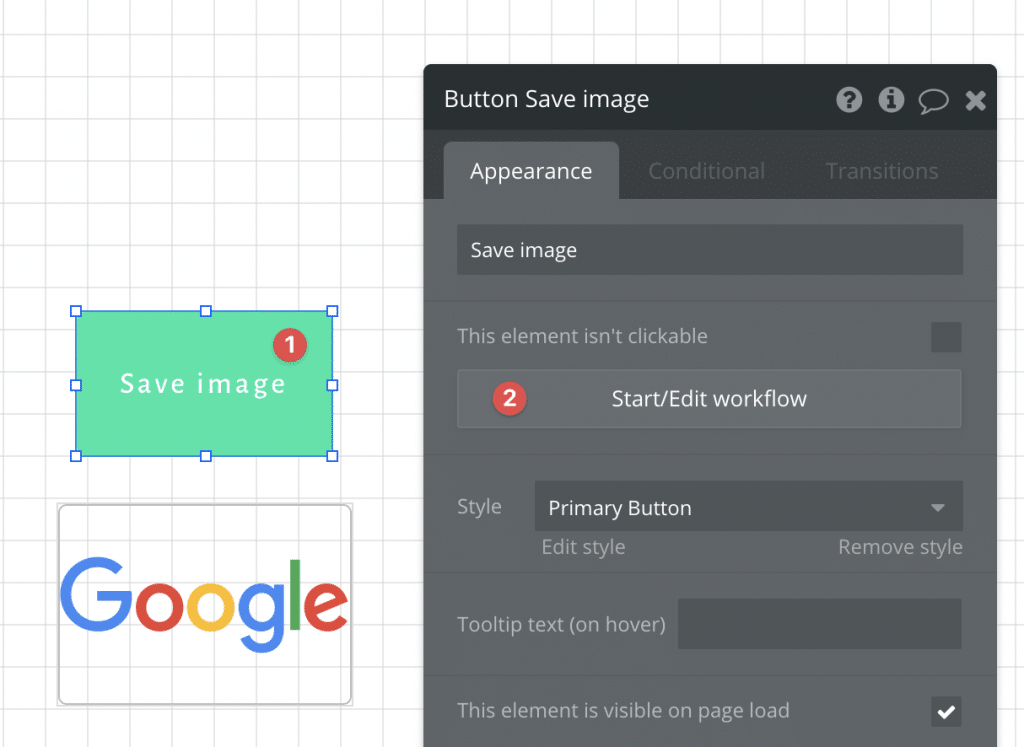Click the Edit style link
The height and width of the screenshot is (747, 1024).
click(x=583, y=547)
